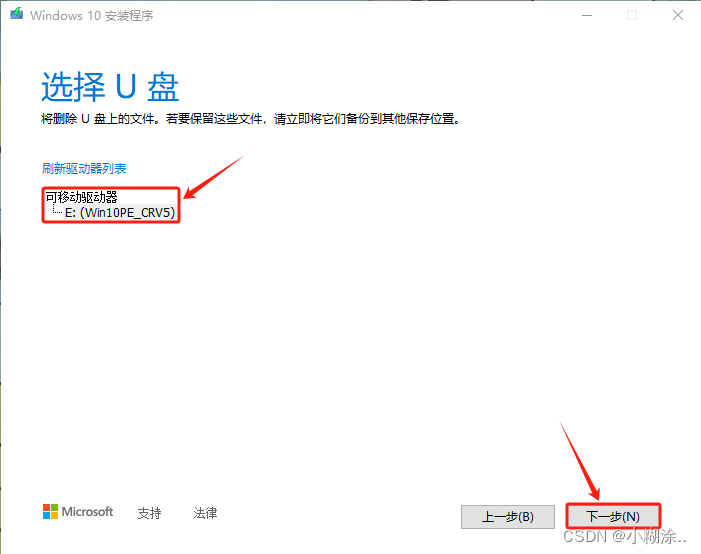The height and width of the screenshot is (554, 701).
Task: Minimize the setup window
Action: pos(587,15)
